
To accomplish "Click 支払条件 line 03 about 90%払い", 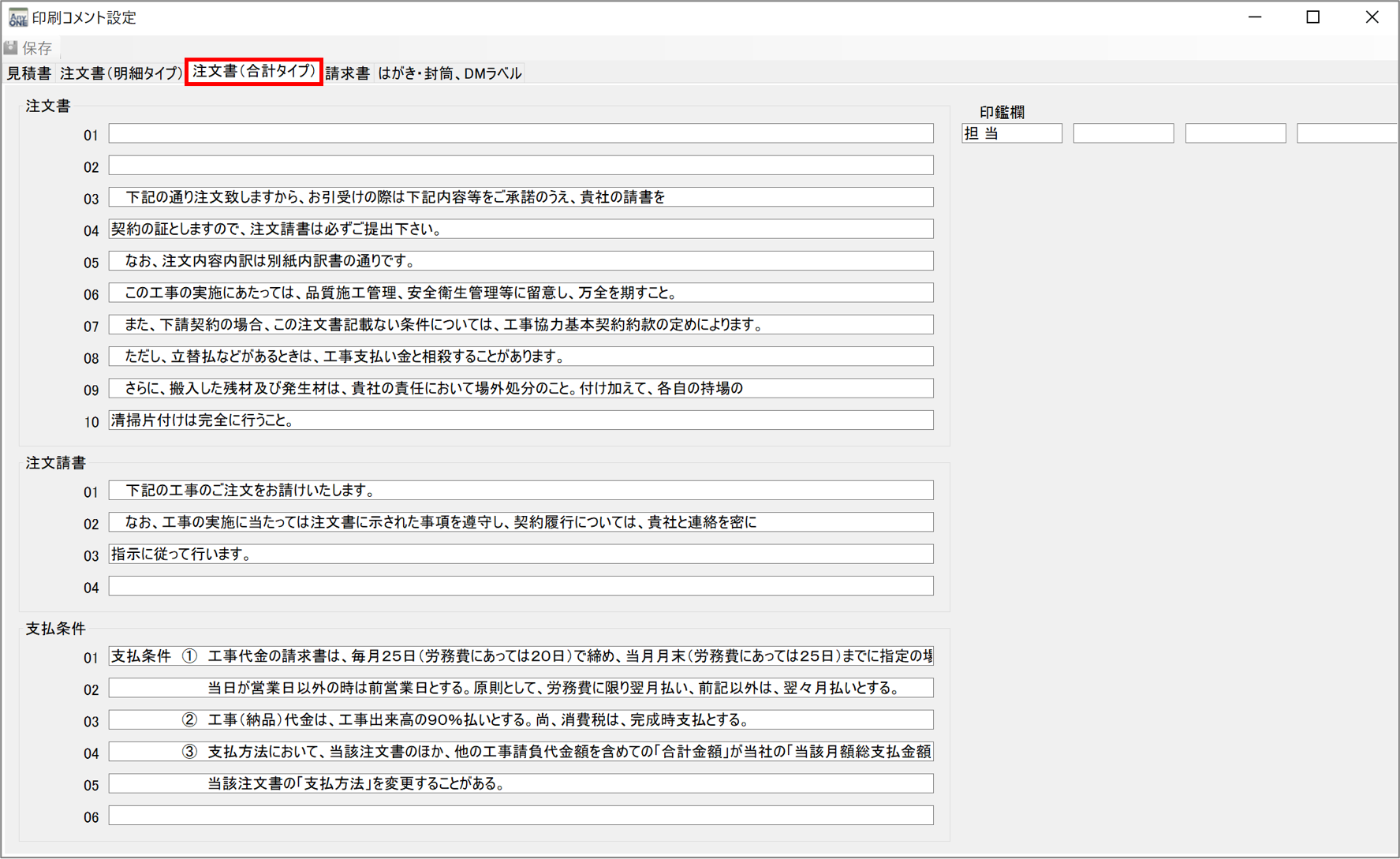I will [521, 720].
